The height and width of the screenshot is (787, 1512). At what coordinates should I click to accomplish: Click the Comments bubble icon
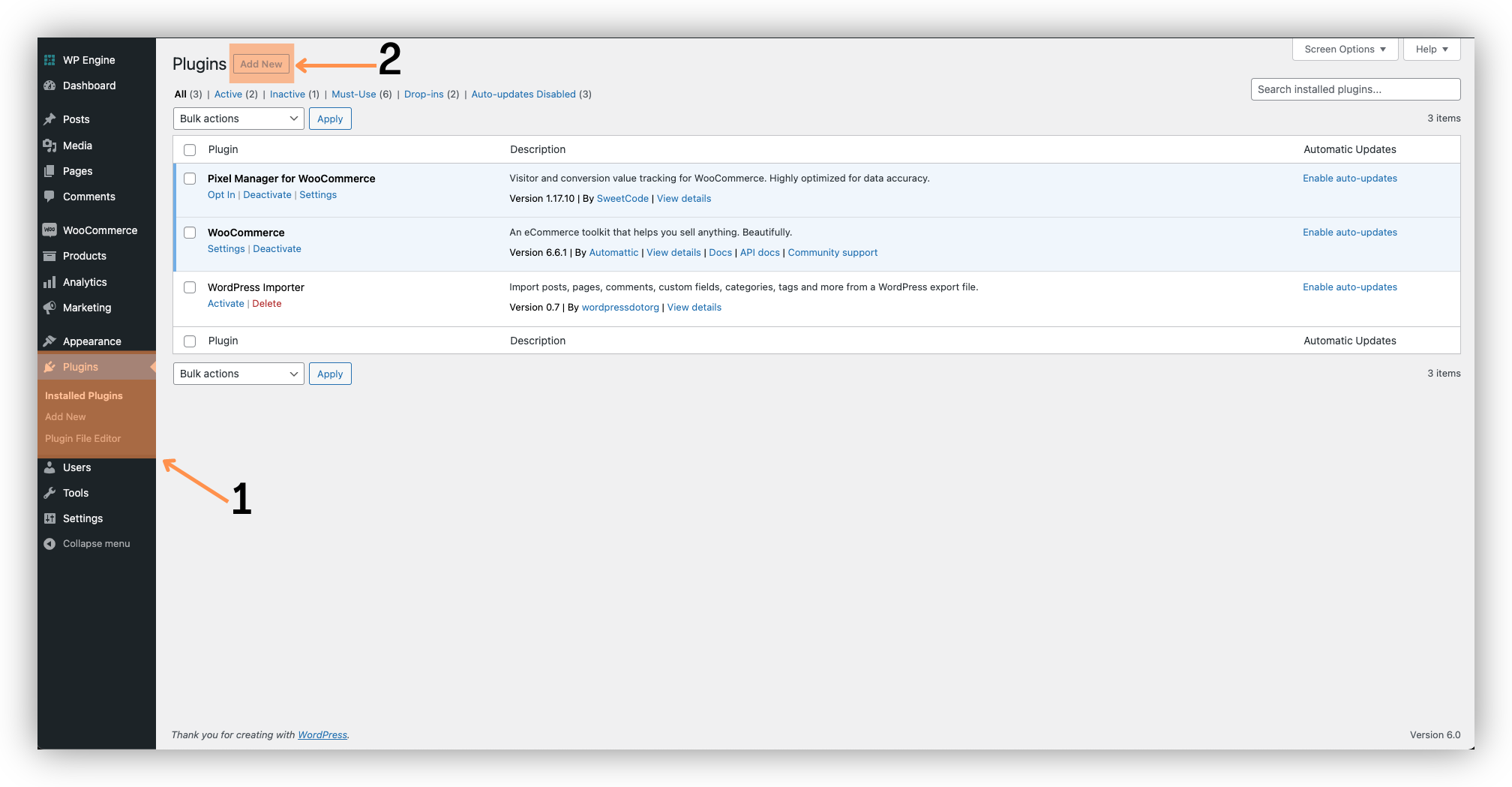pyautogui.click(x=49, y=197)
